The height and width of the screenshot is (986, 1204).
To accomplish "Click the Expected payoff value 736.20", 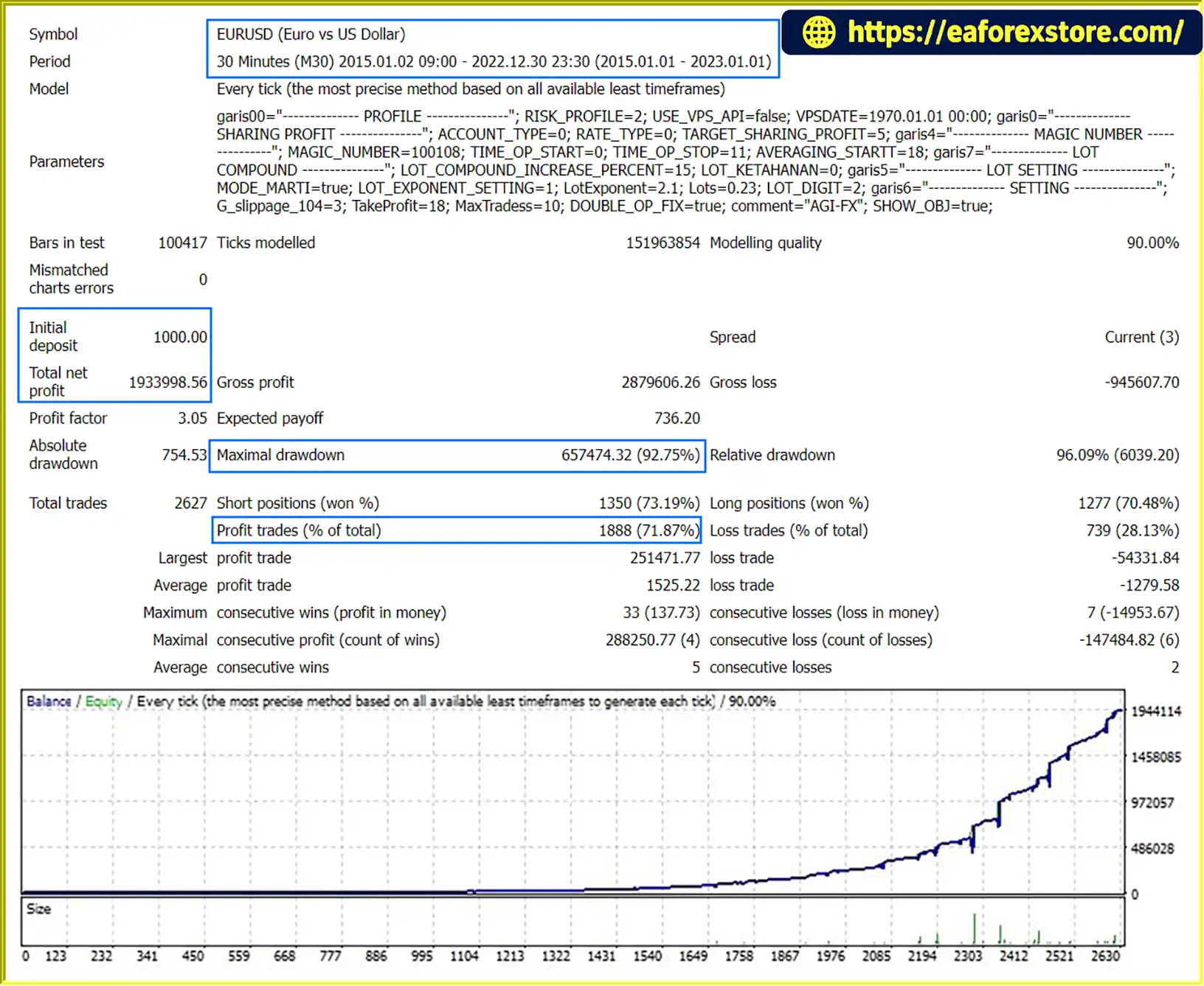I will pos(677,418).
